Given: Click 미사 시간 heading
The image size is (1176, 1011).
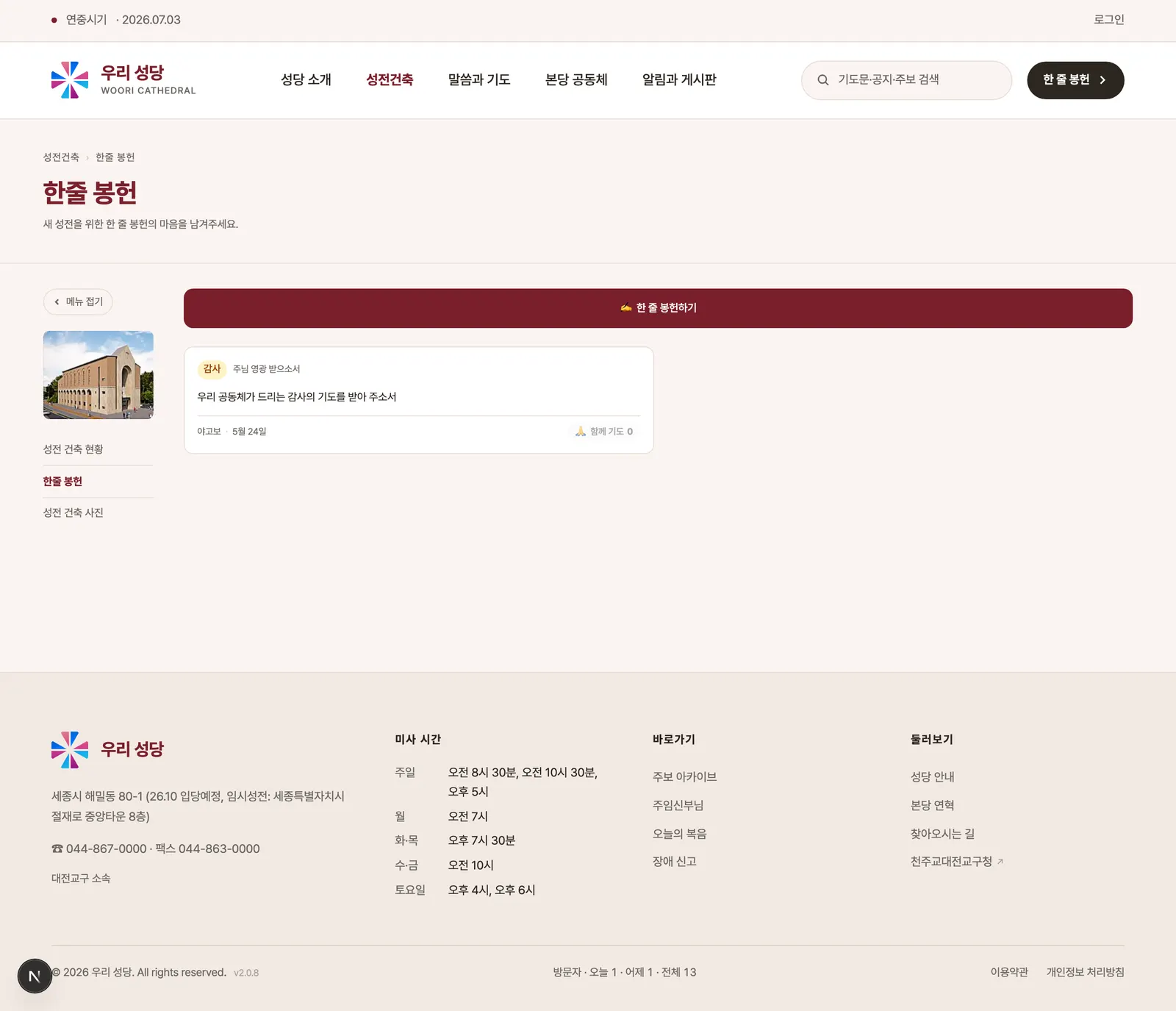Looking at the screenshot, I should [417, 740].
